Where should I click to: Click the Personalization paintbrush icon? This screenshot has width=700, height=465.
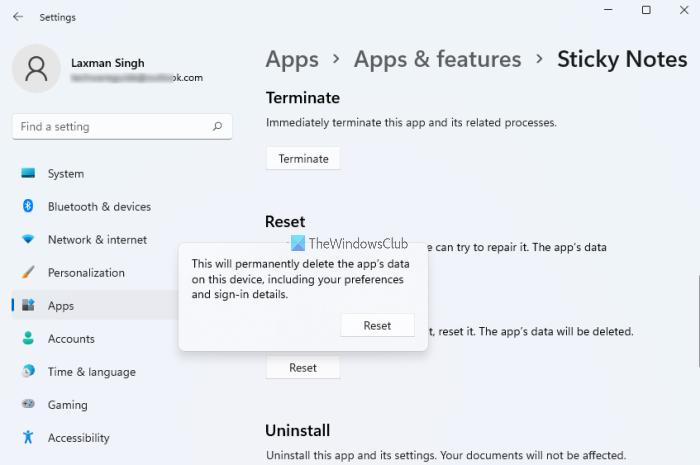click(x=28, y=273)
